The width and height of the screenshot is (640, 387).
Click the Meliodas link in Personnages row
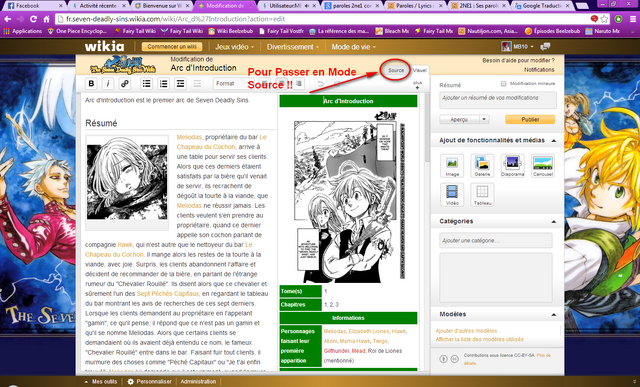click(334, 331)
